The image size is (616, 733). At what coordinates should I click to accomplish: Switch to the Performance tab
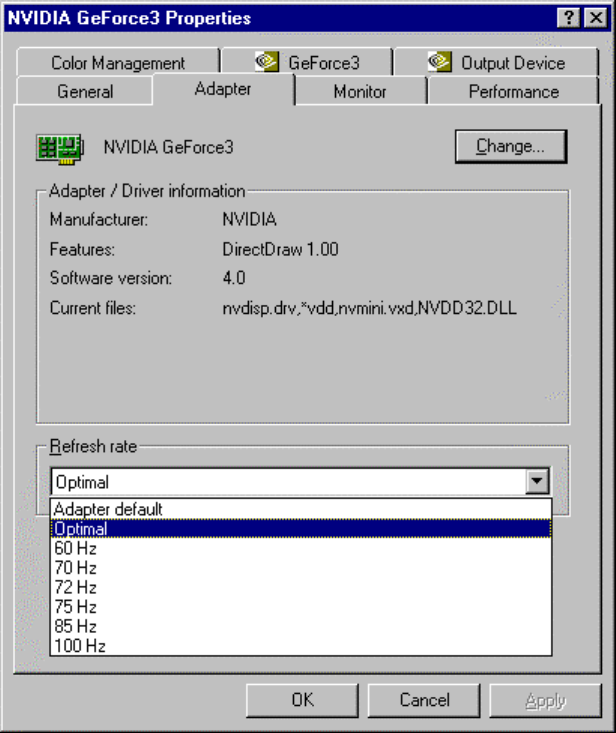[514, 91]
